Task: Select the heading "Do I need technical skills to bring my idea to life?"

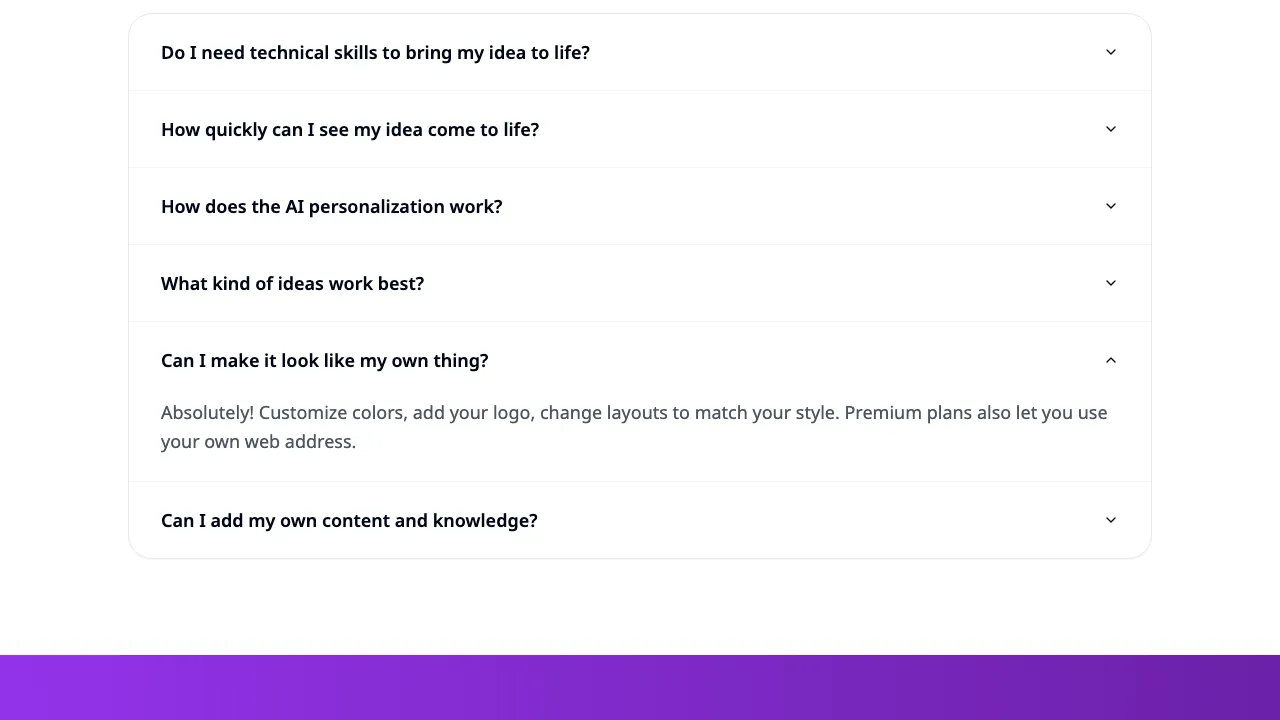Action: (375, 52)
